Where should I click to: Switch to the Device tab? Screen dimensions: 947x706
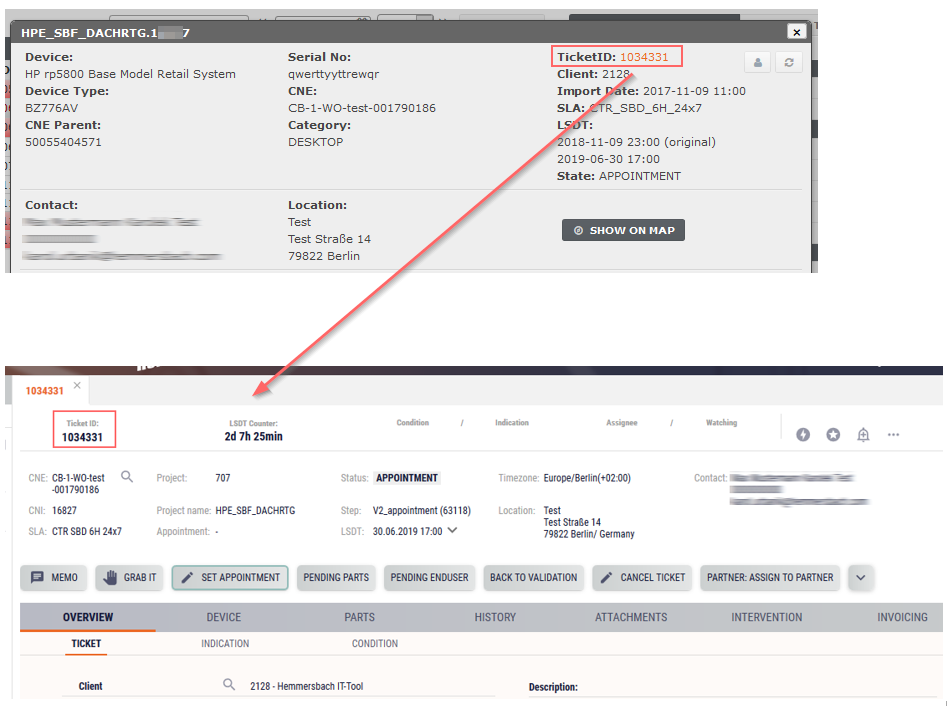pos(223,617)
